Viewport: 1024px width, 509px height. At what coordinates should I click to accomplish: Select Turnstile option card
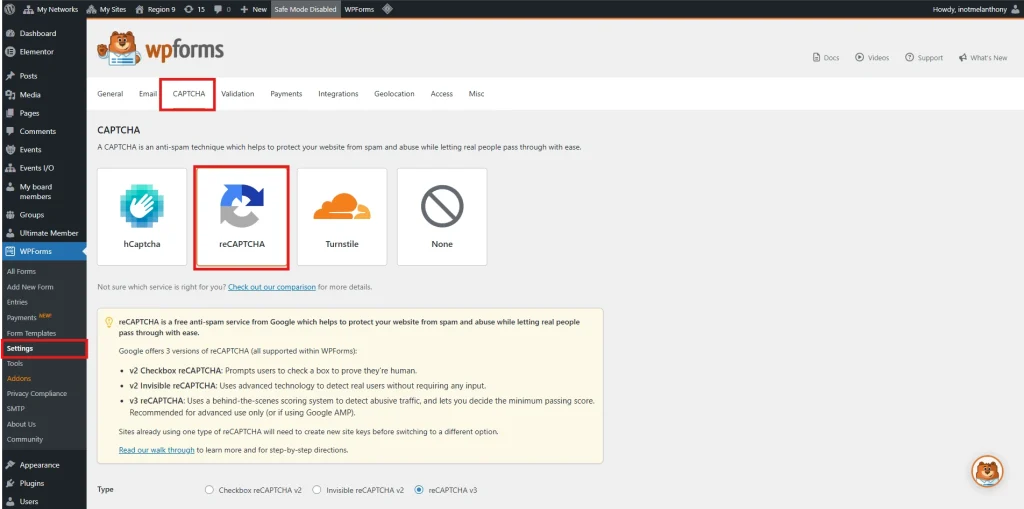342,217
